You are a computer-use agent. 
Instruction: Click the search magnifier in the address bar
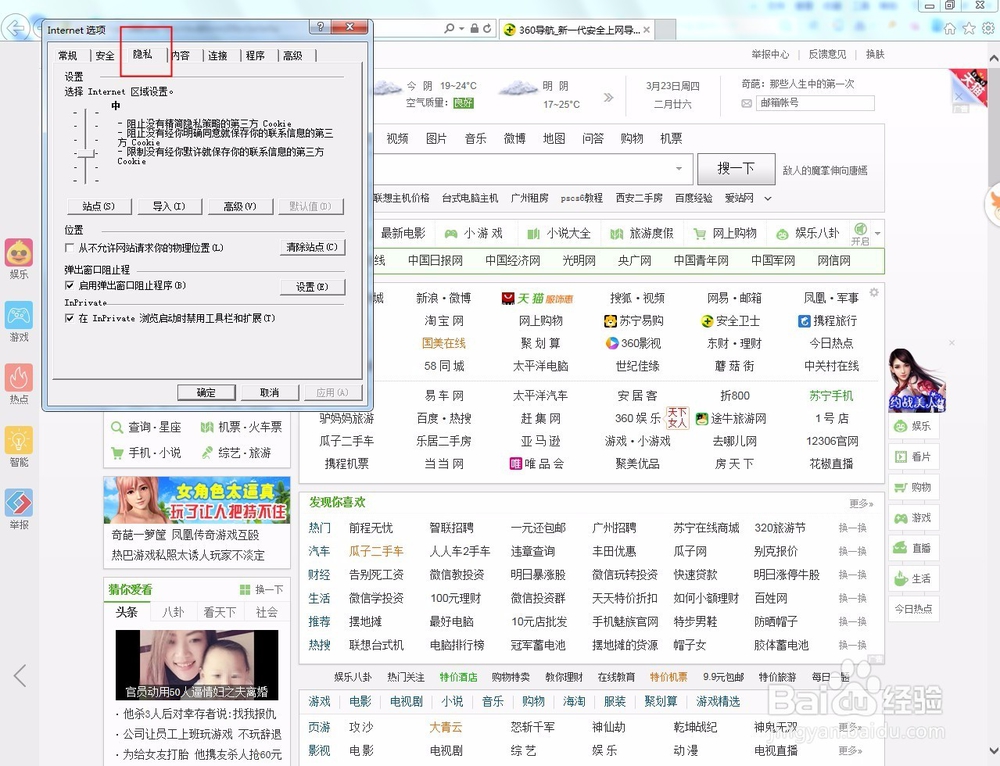[x=449, y=29]
